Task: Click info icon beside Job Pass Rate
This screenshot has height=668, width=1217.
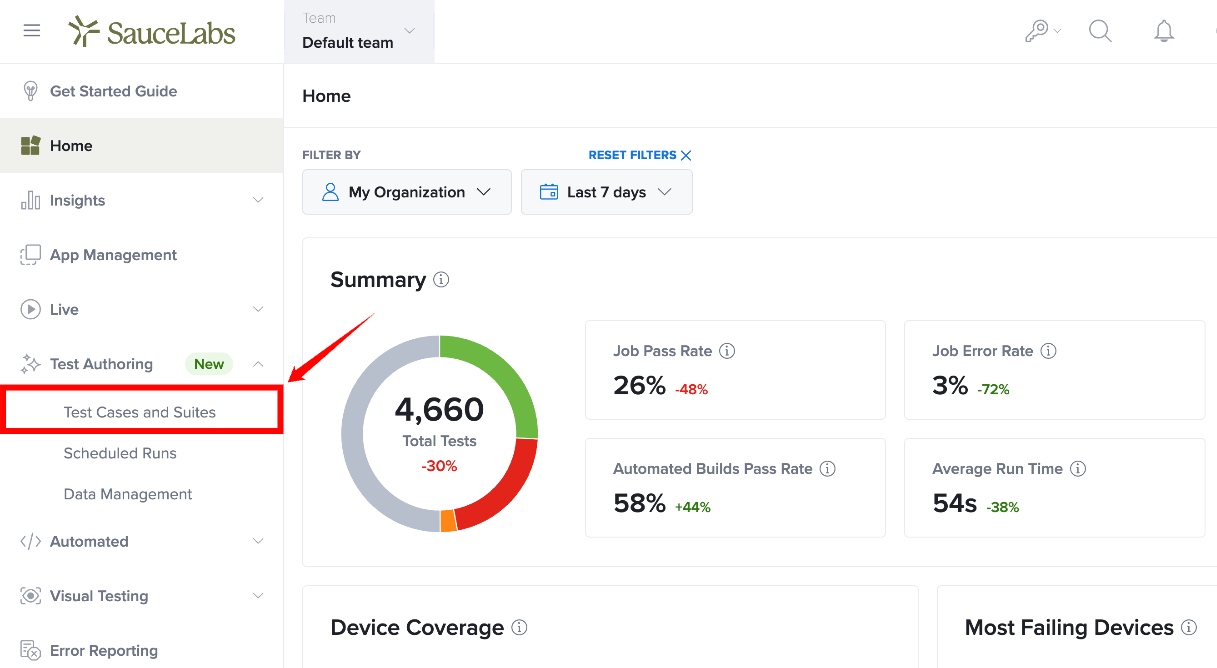Action: 728,351
